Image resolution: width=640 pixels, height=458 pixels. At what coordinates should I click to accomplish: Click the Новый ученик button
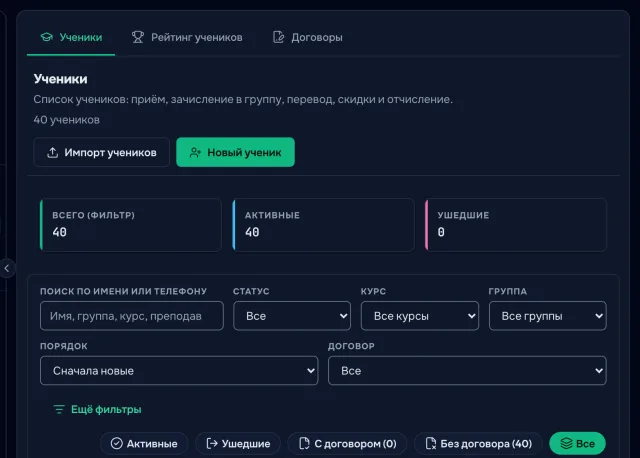pyautogui.click(x=236, y=152)
